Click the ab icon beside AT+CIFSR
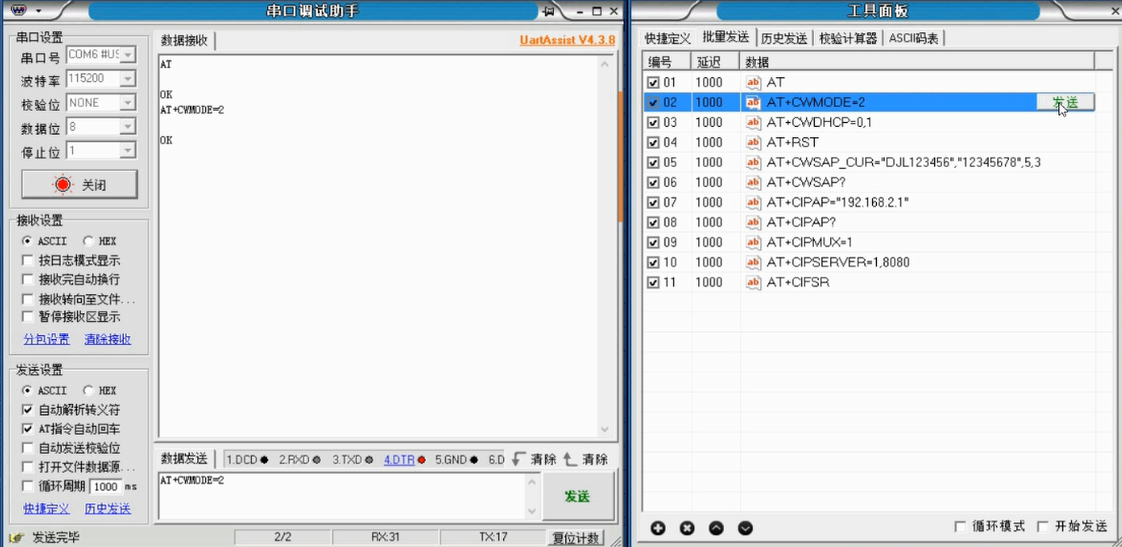 tap(753, 283)
